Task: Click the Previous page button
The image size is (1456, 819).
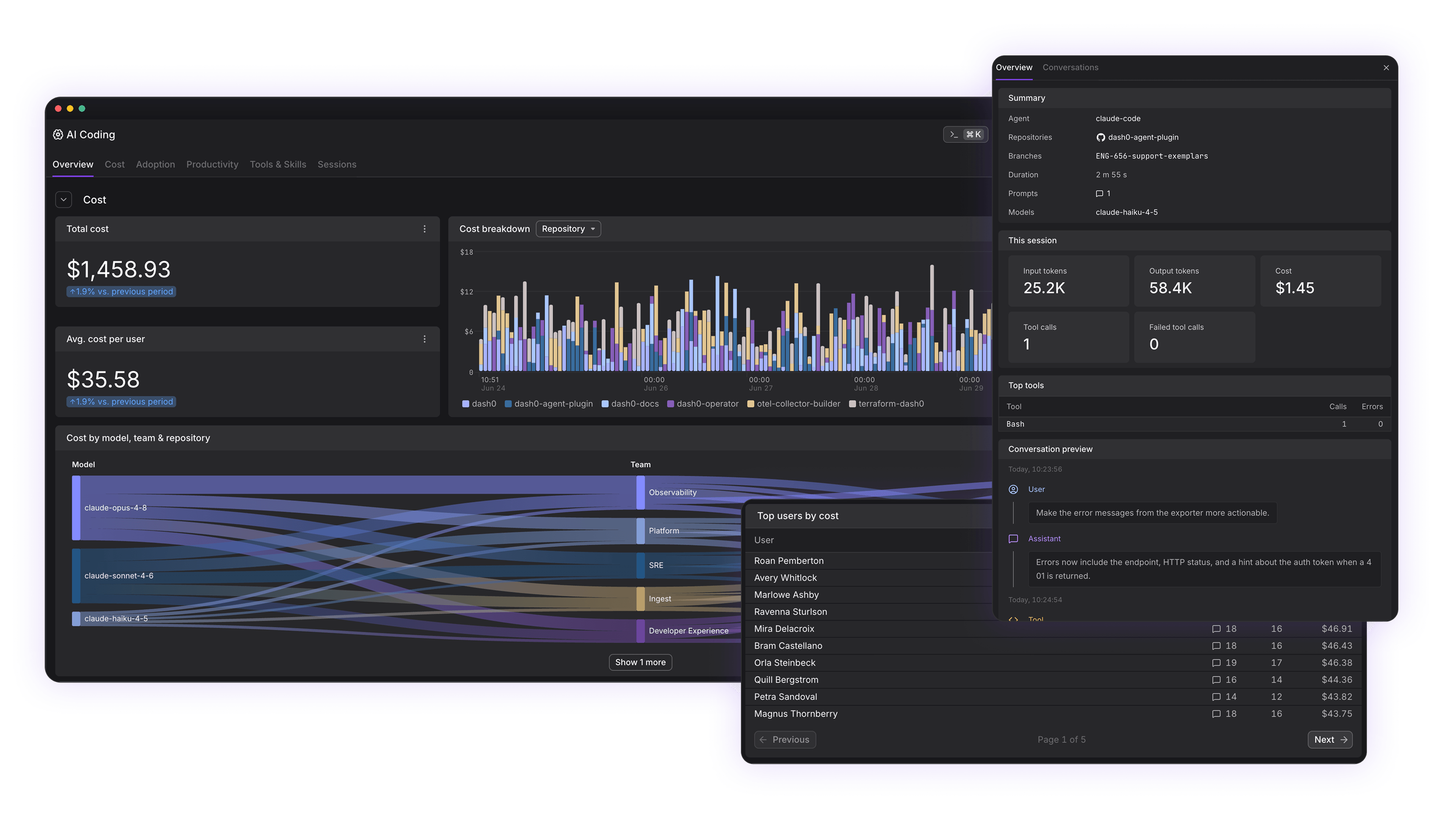Action: 785,739
